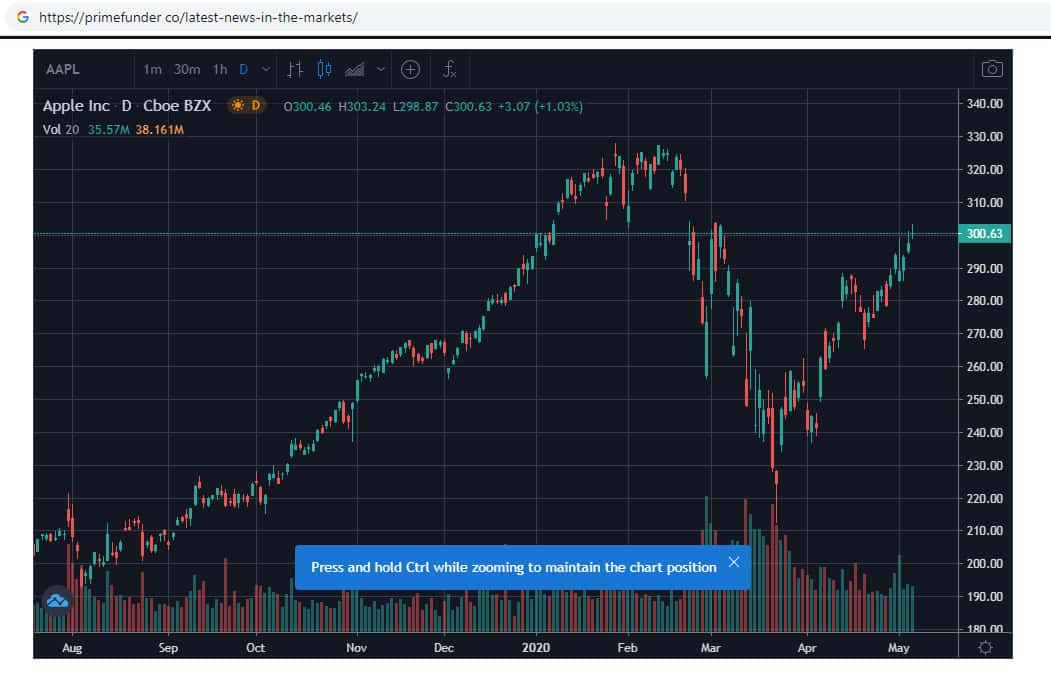Viewport: 1051px width, 696px height.
Task: Open chart settings gear icon
Action: click(985, 647)
